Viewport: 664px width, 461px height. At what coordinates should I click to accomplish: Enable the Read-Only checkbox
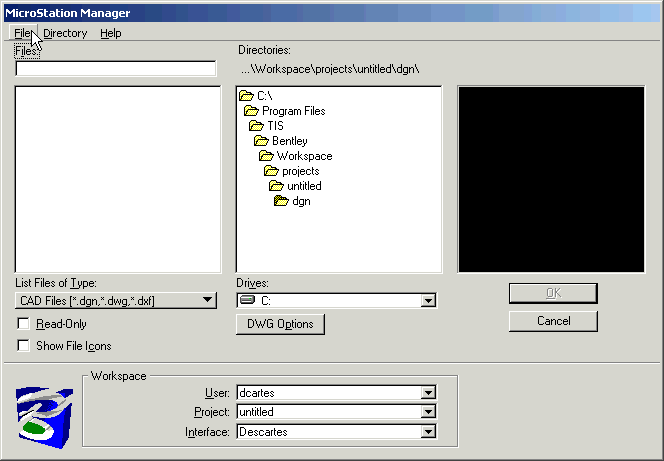[23, 324]
